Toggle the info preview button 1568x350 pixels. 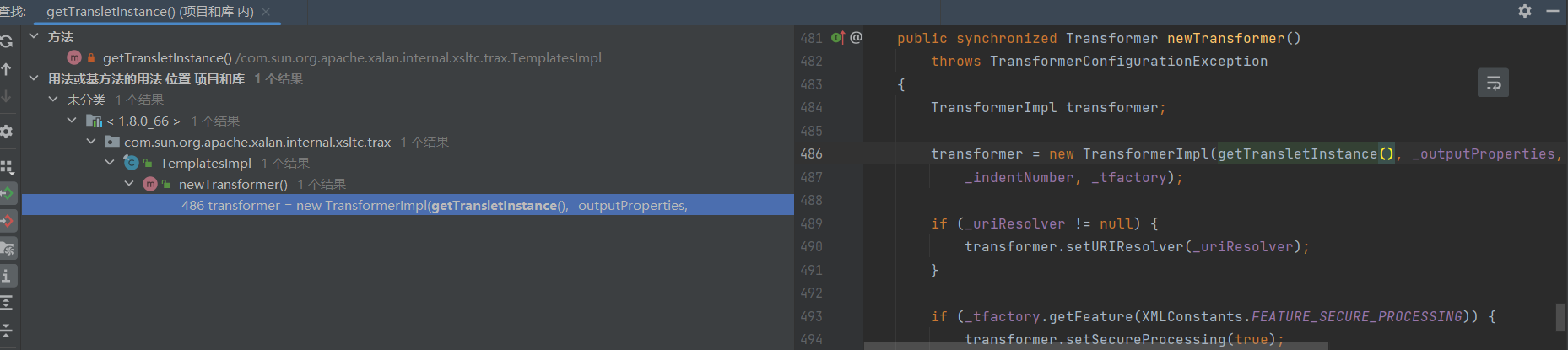point(8,276)
